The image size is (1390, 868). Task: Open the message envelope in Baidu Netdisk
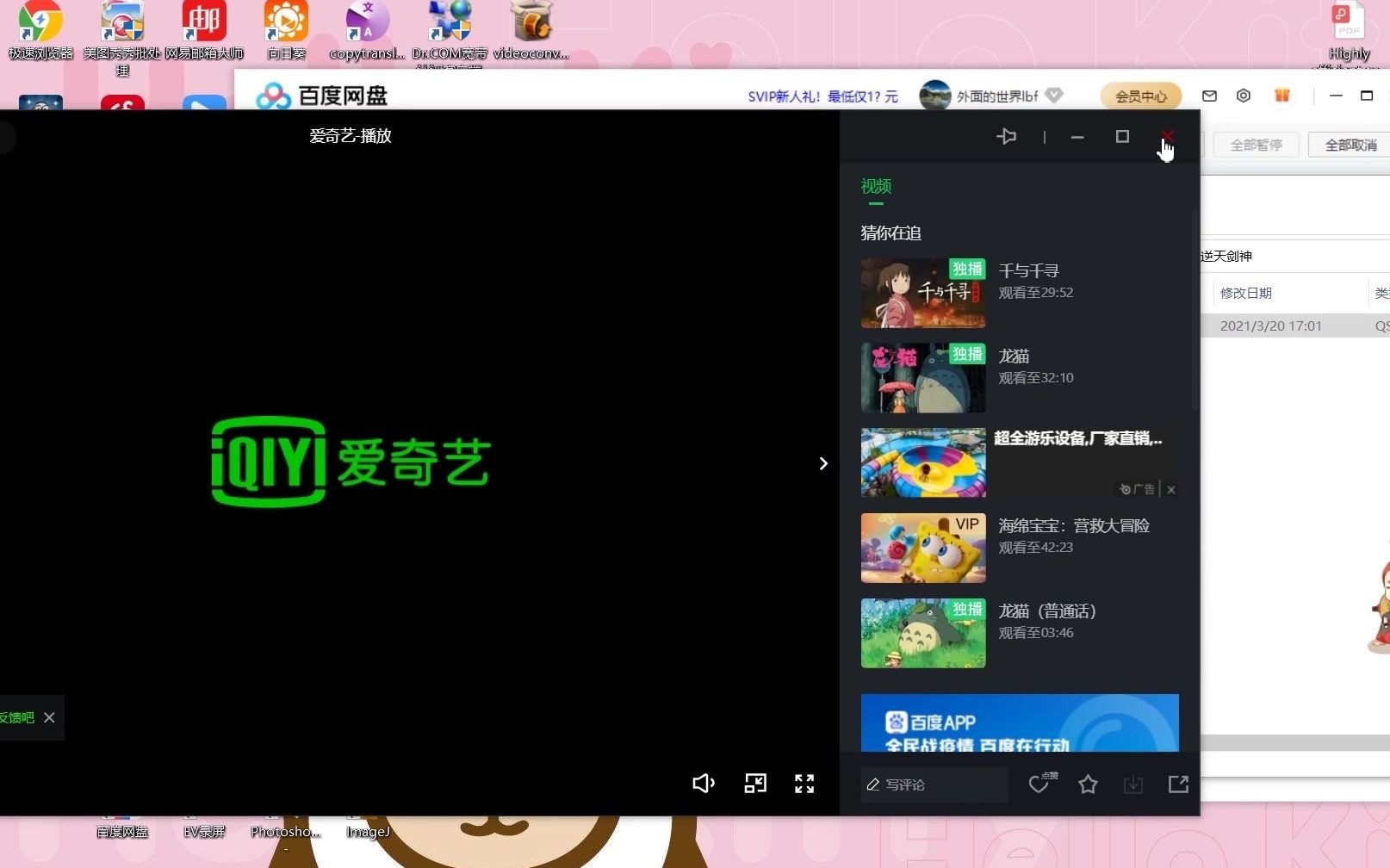pos(1208,96)
